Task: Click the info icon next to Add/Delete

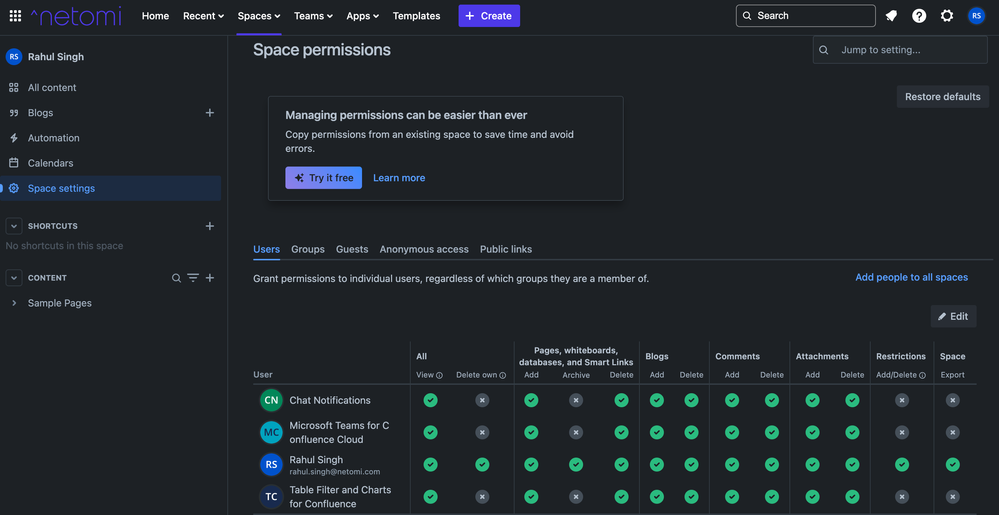Action: [923, 375]
